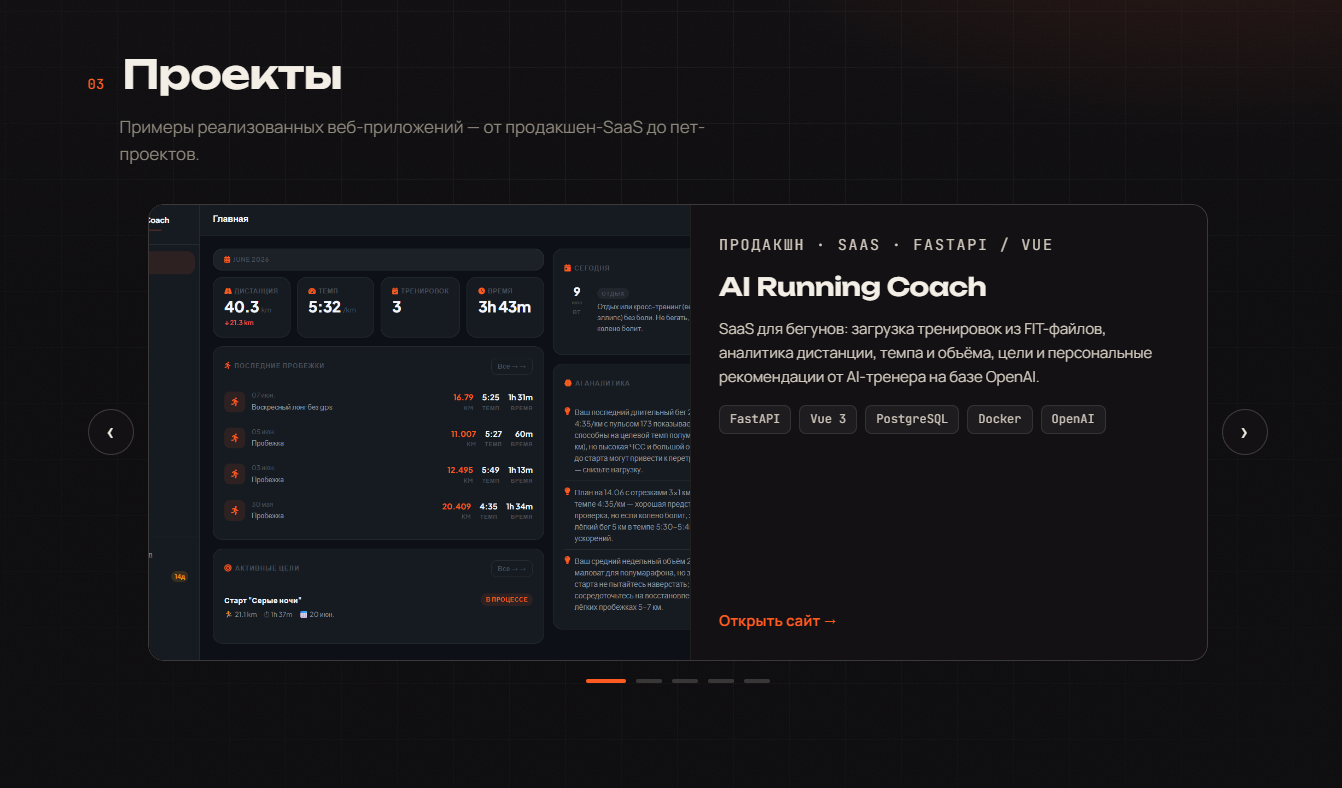Click the OpenAI technology tag
The height and width of the screenshot is (788, 1342).
pos(1073,419)
